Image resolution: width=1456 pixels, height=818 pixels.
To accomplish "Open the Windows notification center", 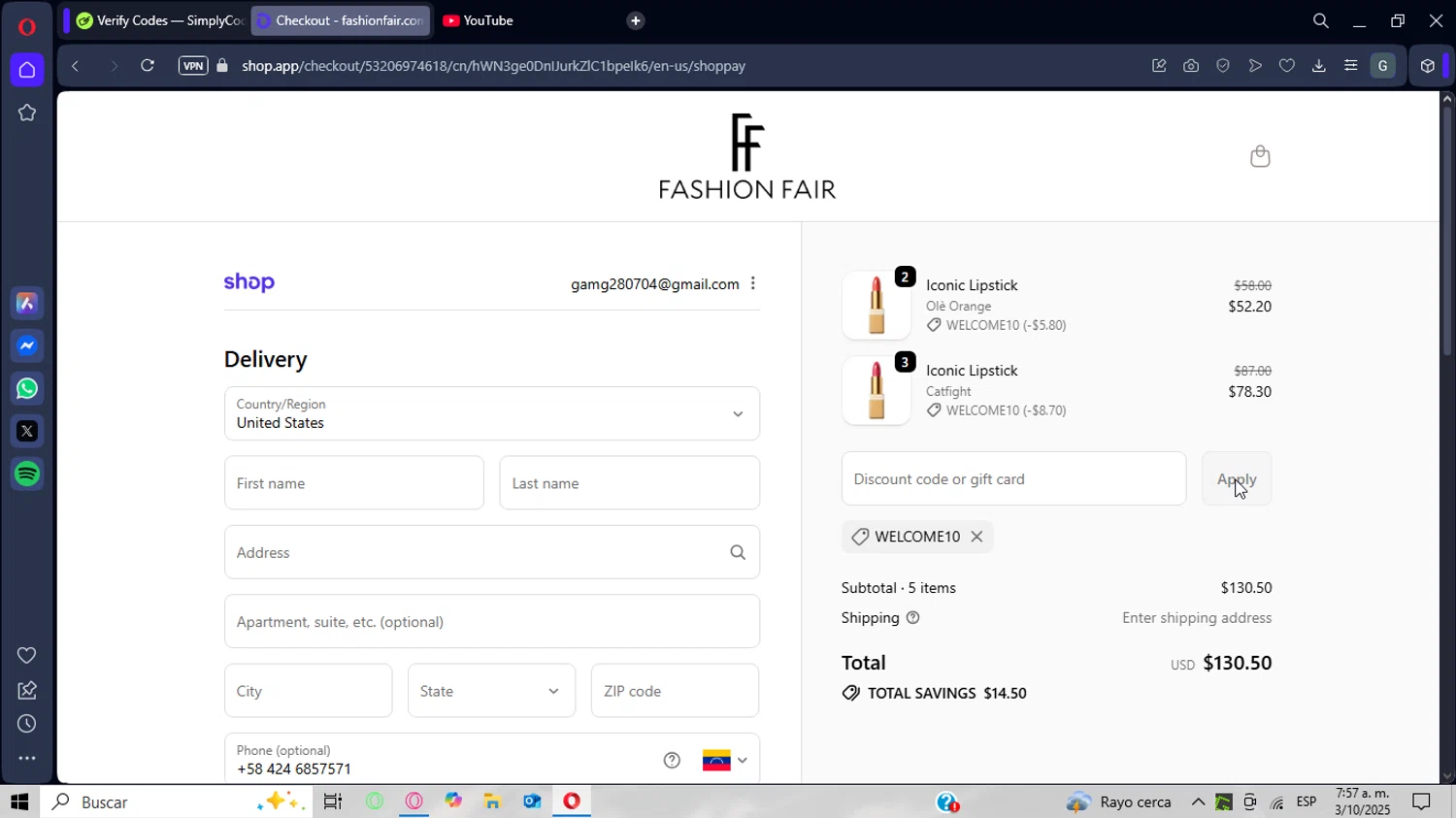I will click(x=1422, y=802).
